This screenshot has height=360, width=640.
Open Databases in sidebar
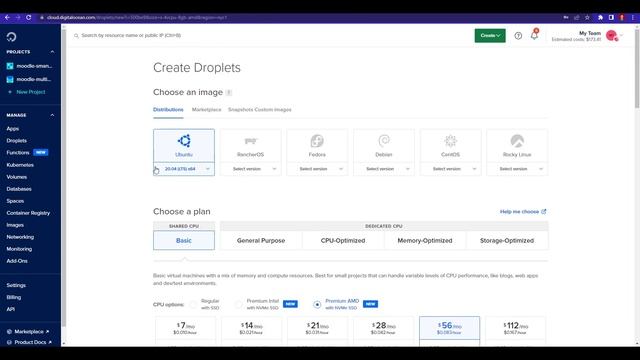tap(19, 189)
